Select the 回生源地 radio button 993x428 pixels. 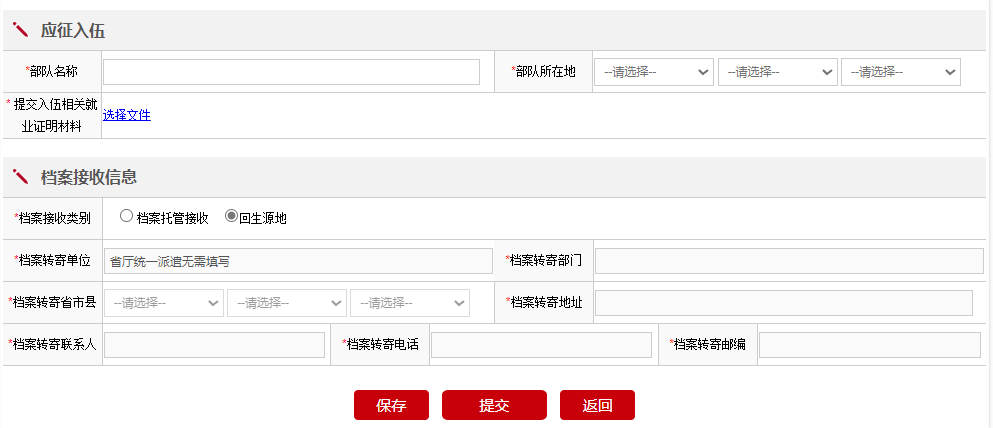[x=231, y=216]
